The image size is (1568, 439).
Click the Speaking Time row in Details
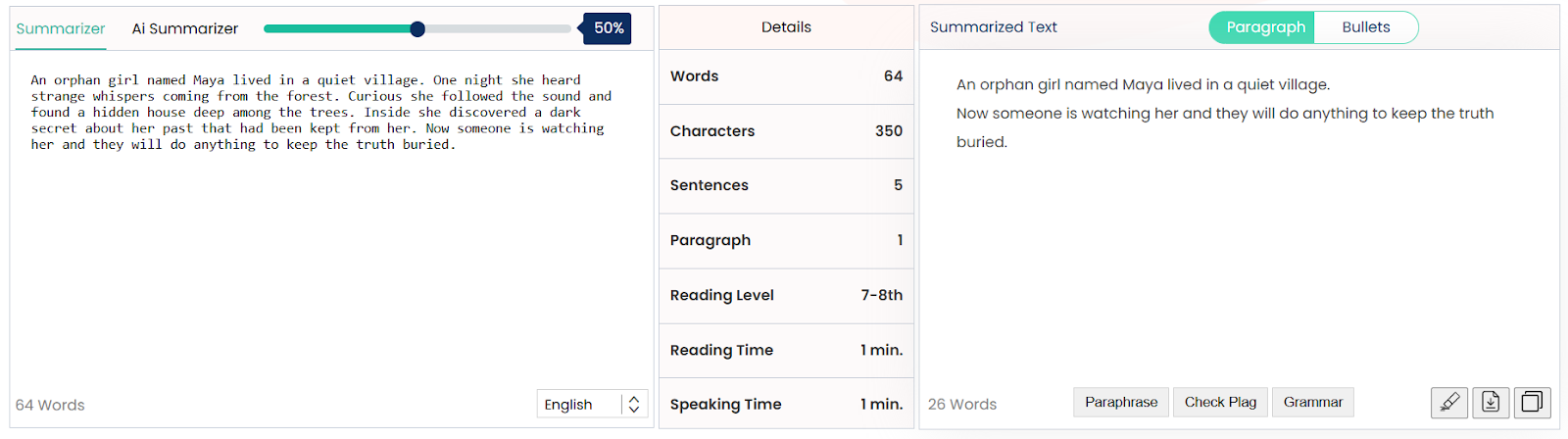(x=786, y=404)
